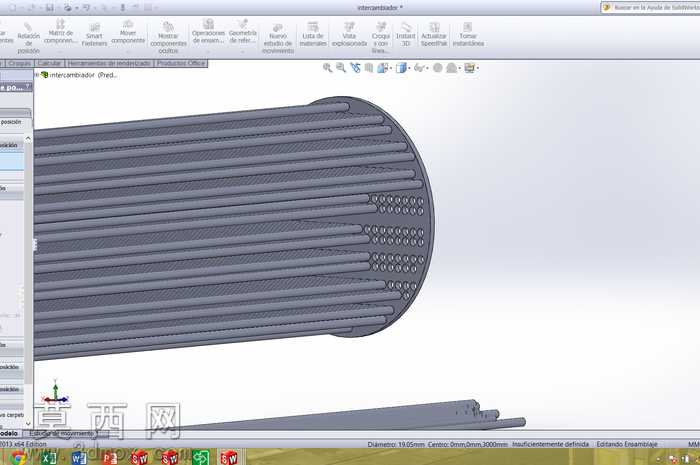This screenshot has width=700, height=465.
Task: Select Matriz de componentes tool
Action: (x=60, y=31)
